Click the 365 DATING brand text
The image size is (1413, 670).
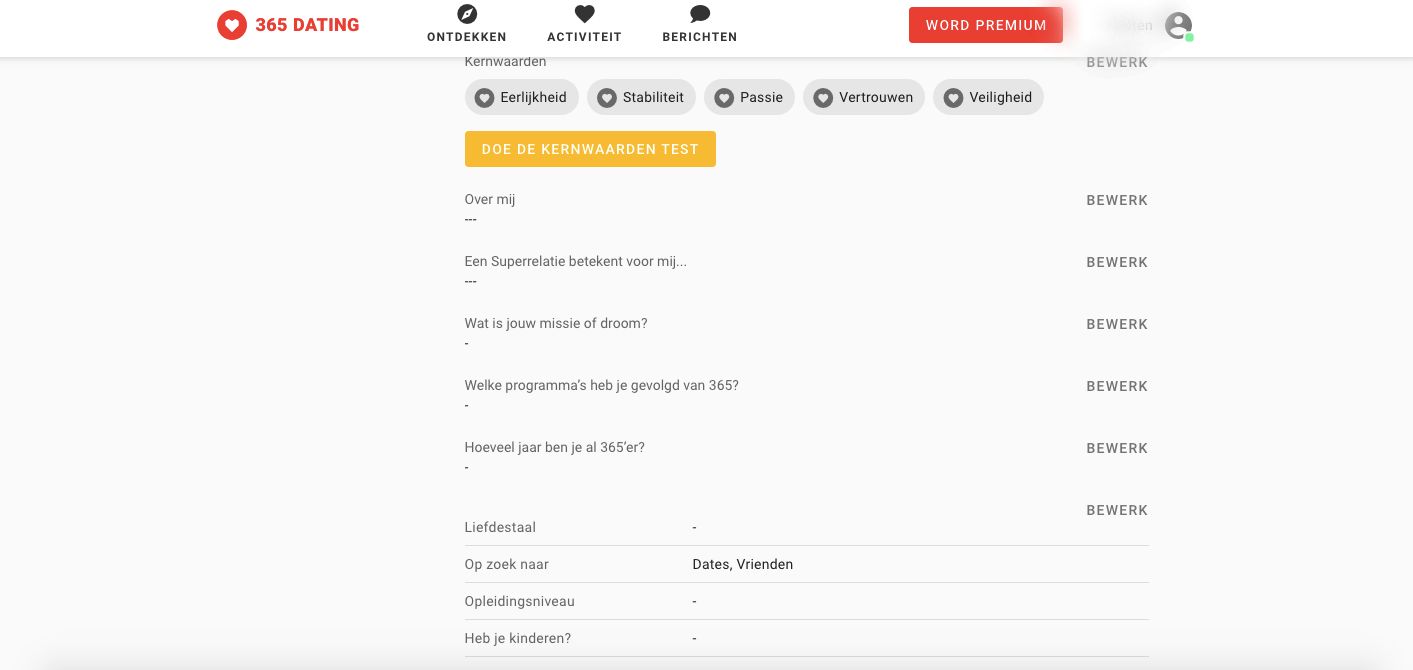pos(307,25)
